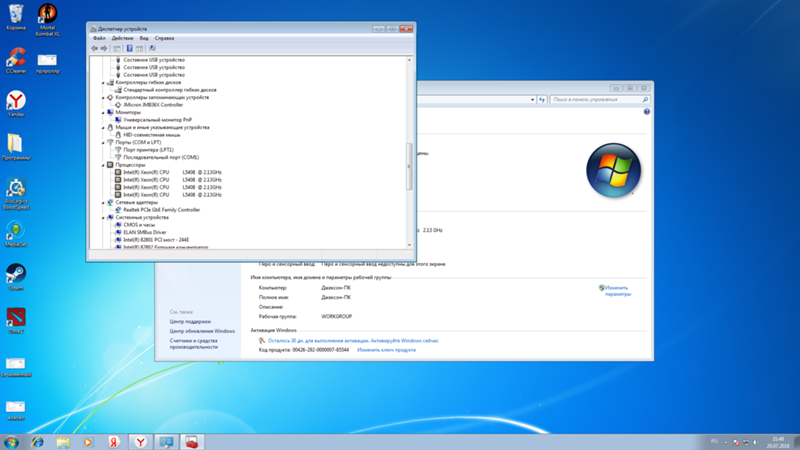Collapse the Системные устройства category
The height and width of the screenshot is (450, 800).
coord(103,218)
